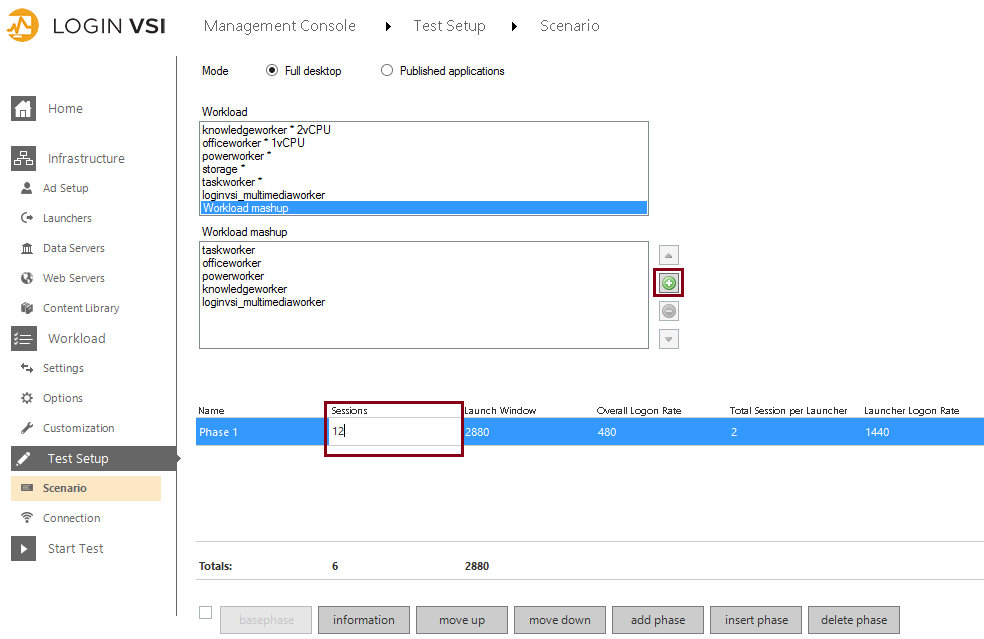
Task: Select highlighted 'Workload mashup' list entry
Action: click(424, 208)
